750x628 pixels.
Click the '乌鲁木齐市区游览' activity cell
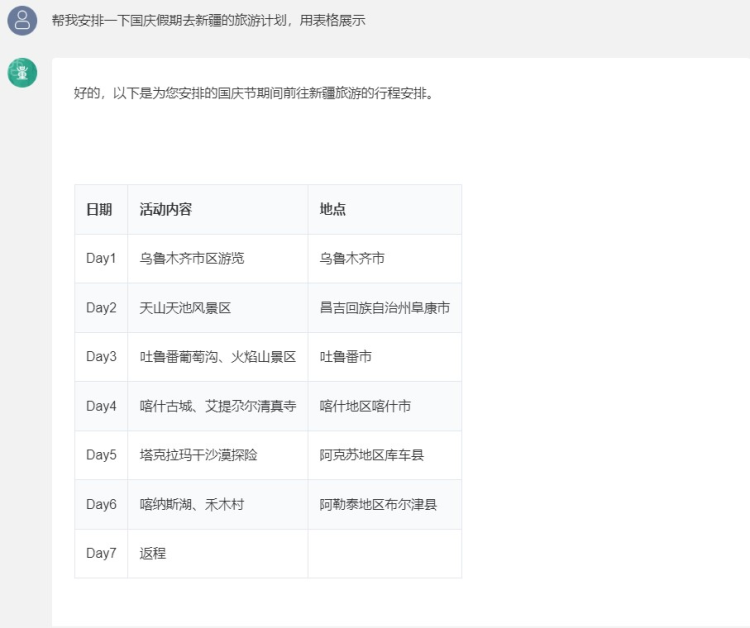click(218, 259)
